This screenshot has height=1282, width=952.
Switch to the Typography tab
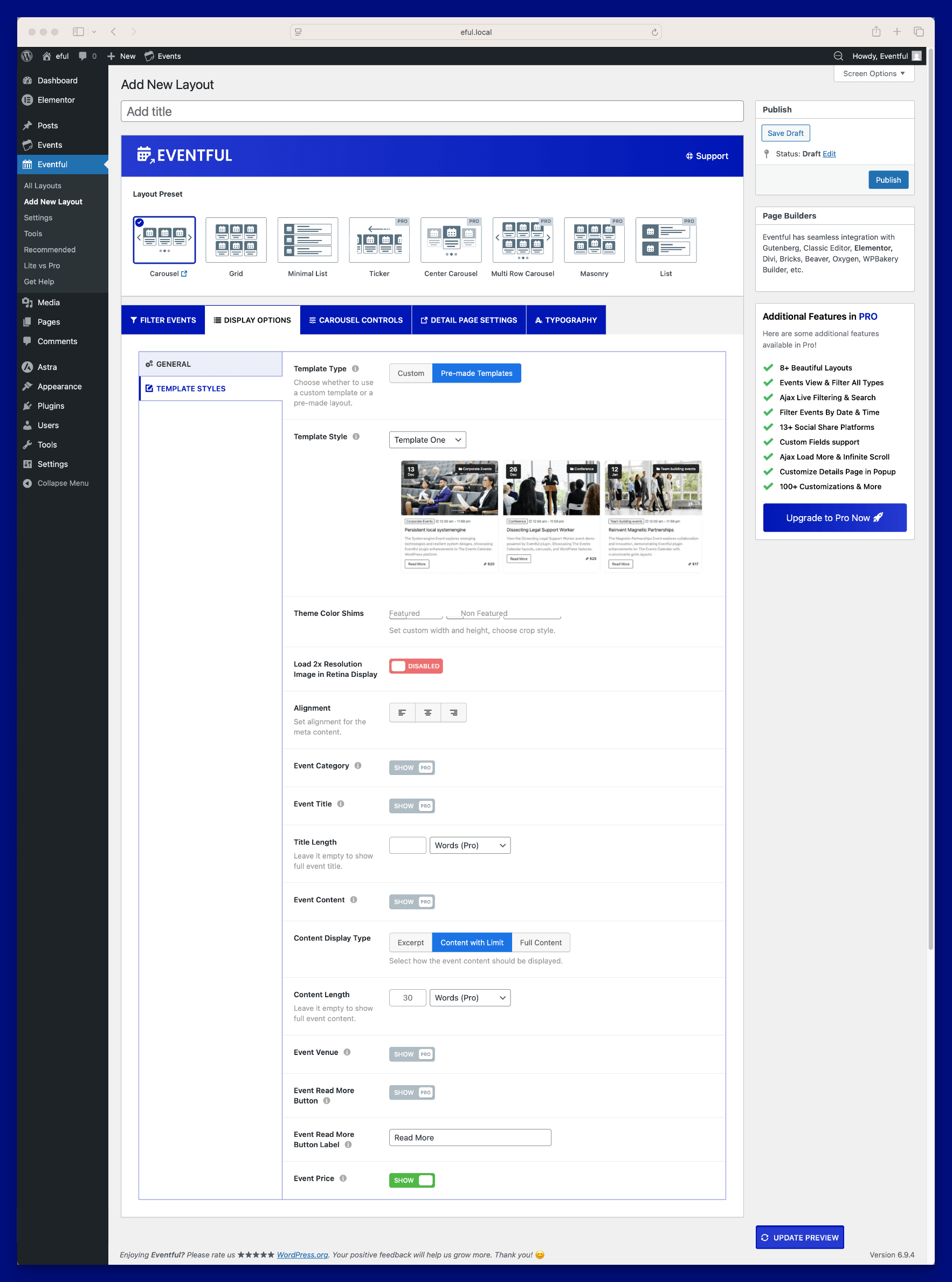(x=566, y=320)
